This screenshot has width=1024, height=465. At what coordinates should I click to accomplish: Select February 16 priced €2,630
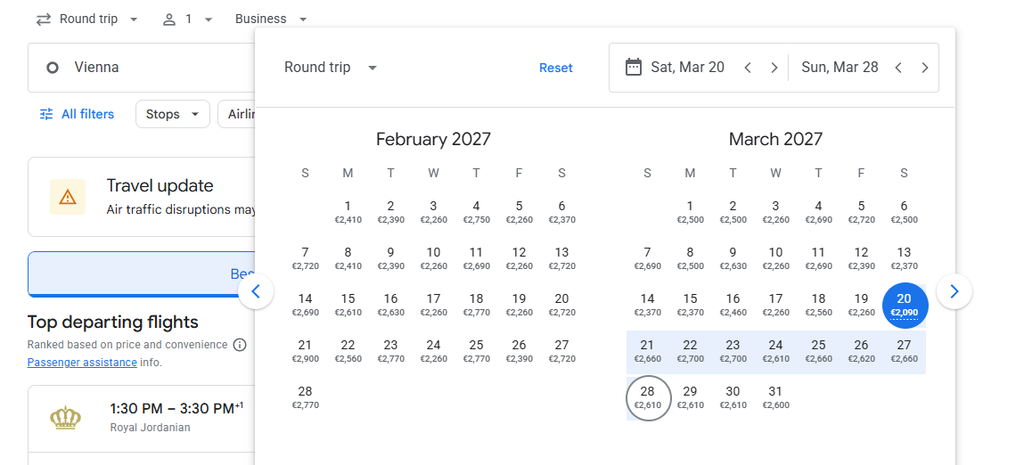point(391,305)
